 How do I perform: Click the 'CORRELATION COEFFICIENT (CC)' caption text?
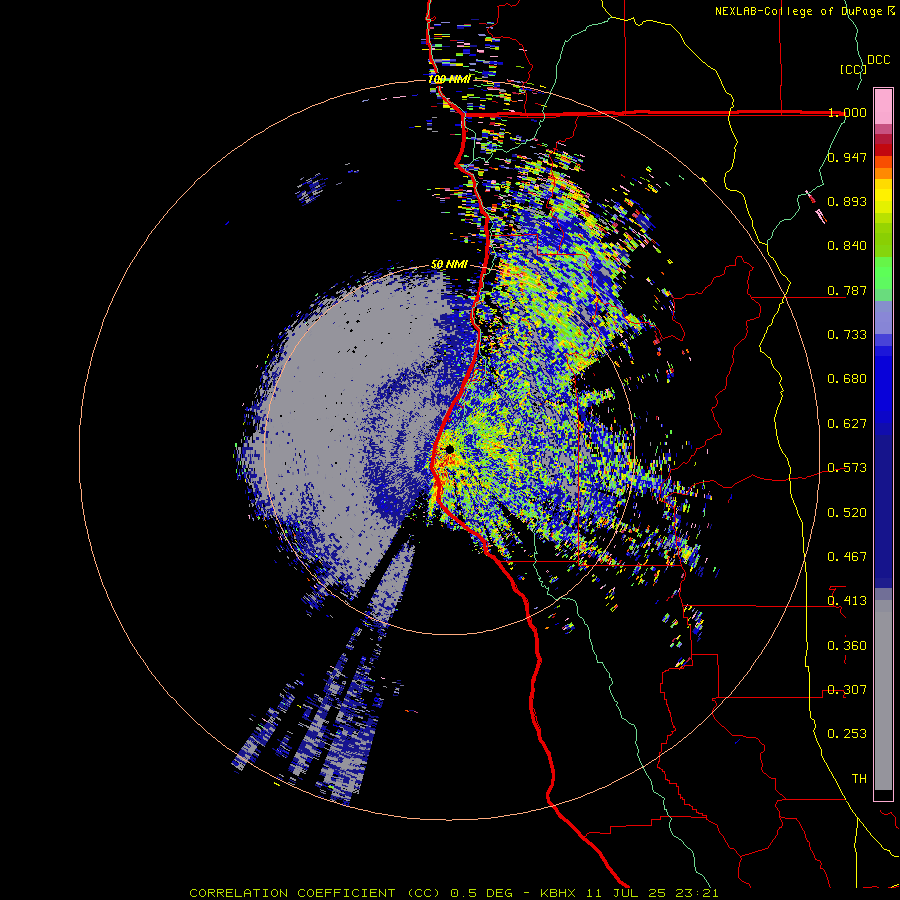pos(315,893)
